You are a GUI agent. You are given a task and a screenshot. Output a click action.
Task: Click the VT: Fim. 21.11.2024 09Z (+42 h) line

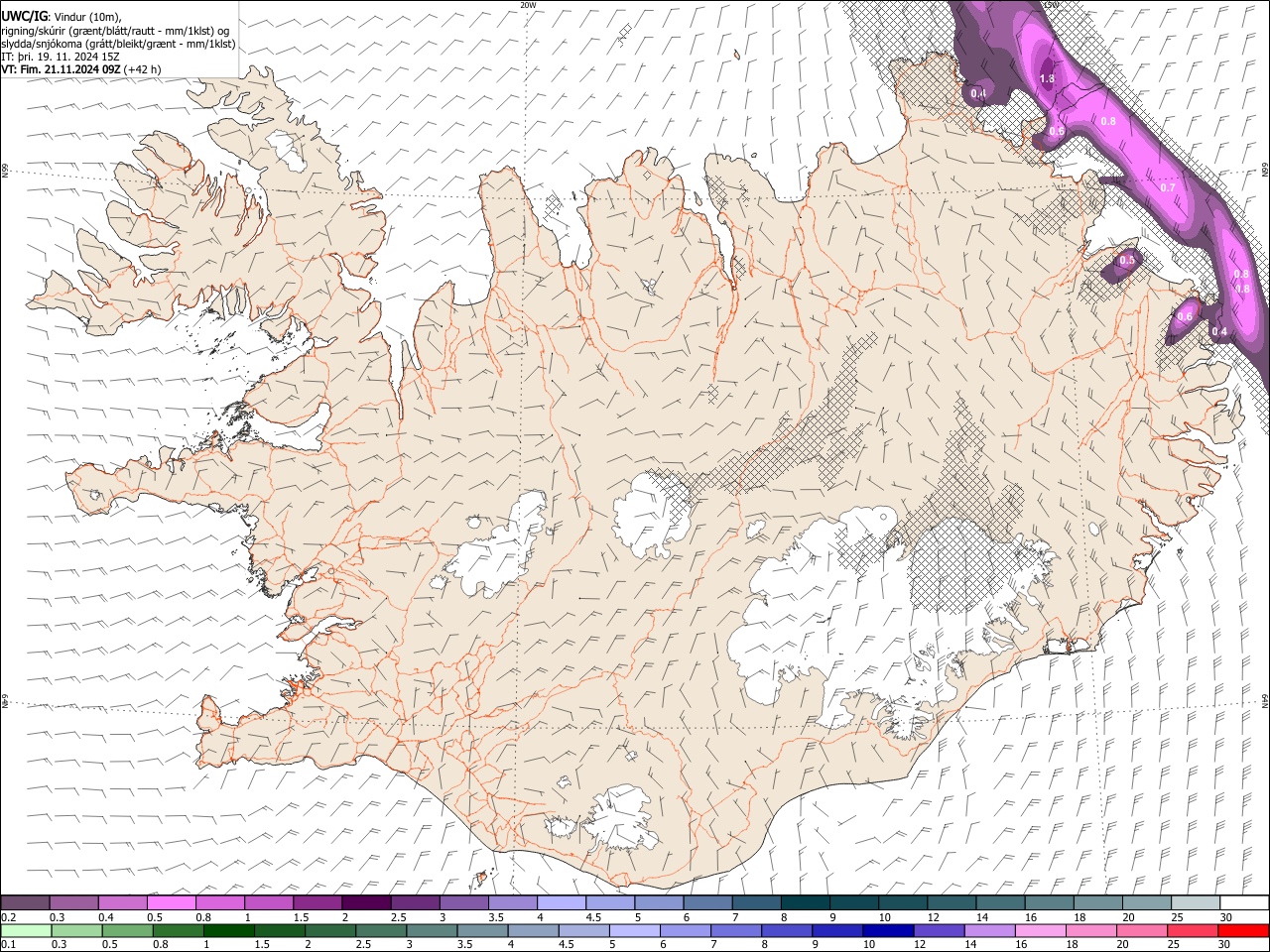pos(81,69)
